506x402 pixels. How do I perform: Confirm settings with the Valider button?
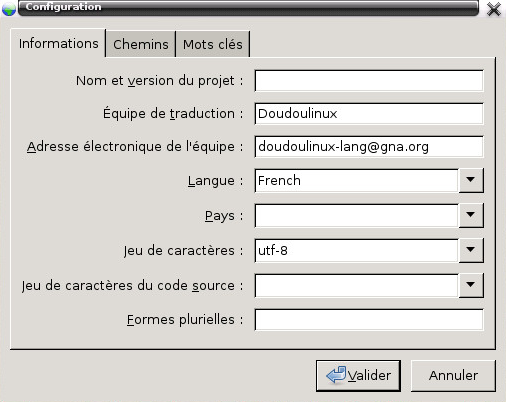(x=358, y=376)
